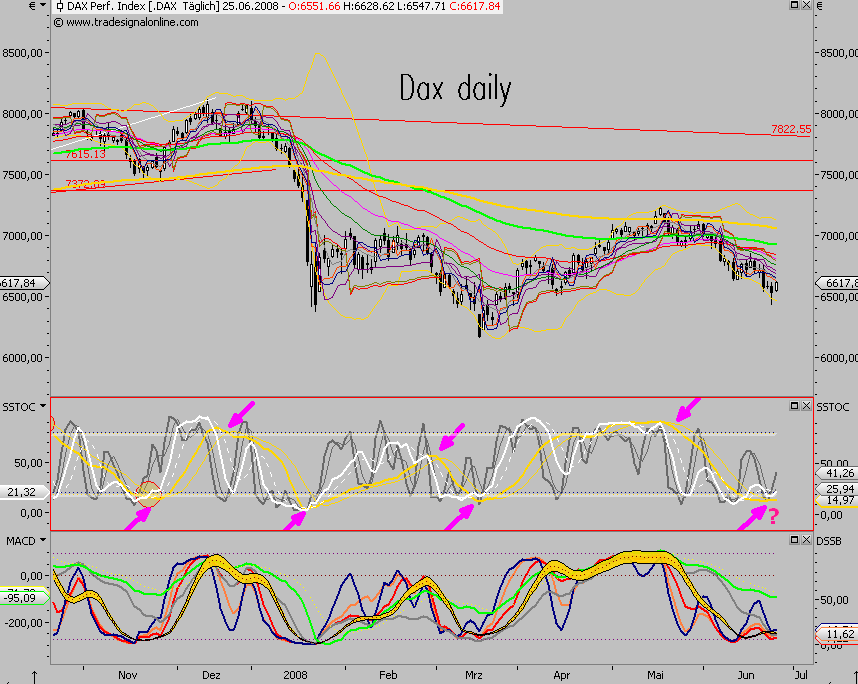Maximize the SSTOC indicator pane
858x684 pixels.
[795, 405]
